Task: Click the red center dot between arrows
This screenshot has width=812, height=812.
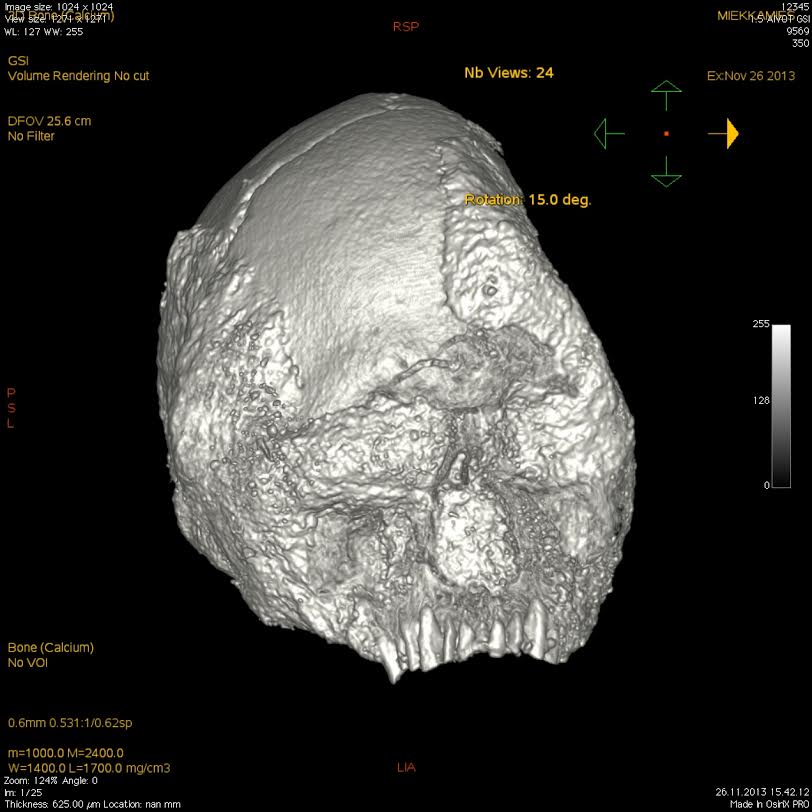Action: 666,133
